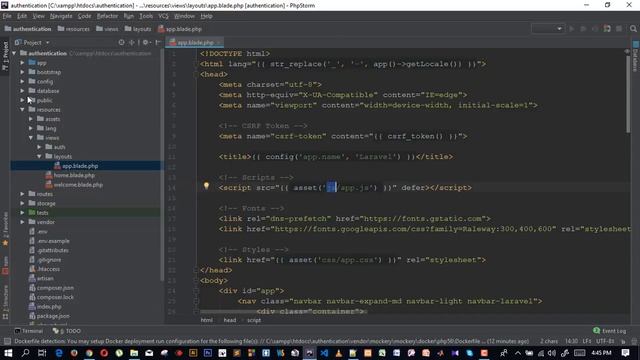
Task: Collapse the authentication root folder
Action: tap(14, 53)
